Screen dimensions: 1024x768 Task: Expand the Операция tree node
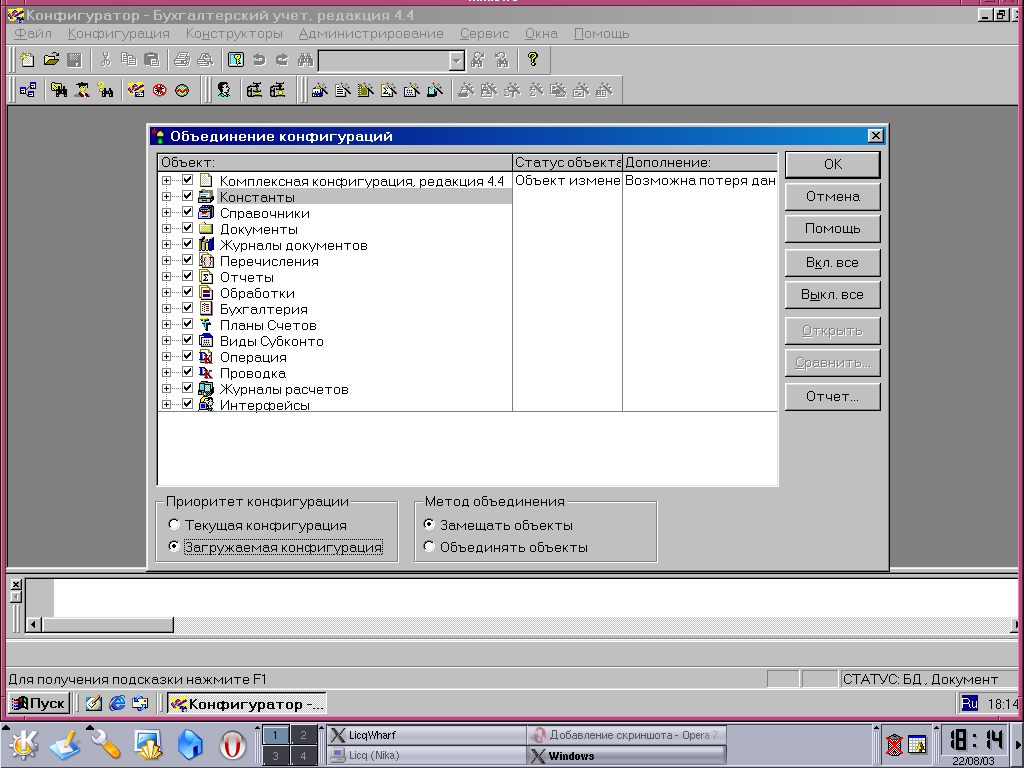[167, 357]
